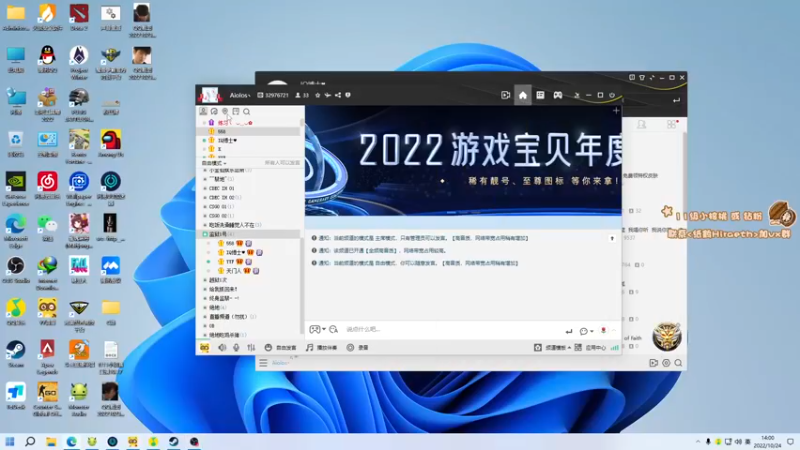Click the search magnifier above member list

pyautogui.click(x=246, y=111)
